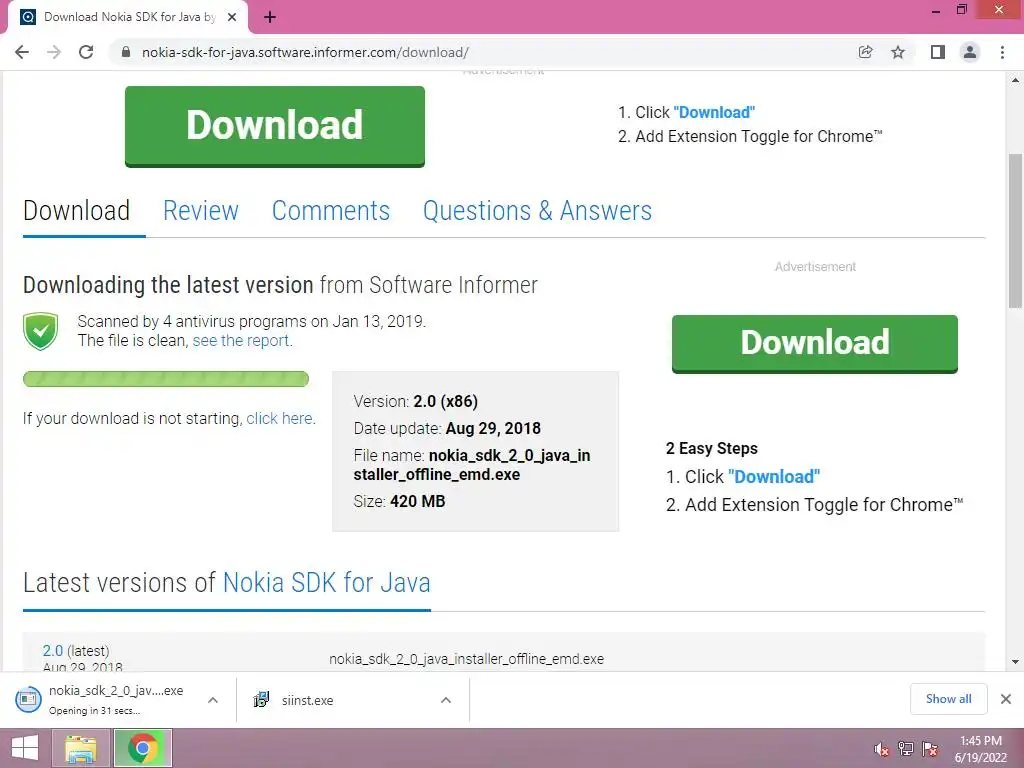Click the siinst.exe file icon
The width and height of the screenshot is (1024, 768).
261,699
